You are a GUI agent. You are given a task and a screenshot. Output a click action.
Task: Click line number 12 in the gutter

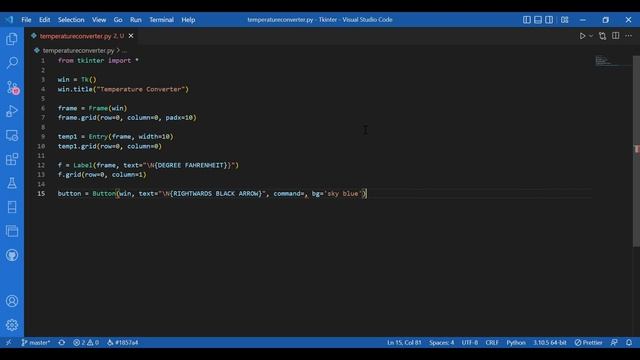[41, 165]
